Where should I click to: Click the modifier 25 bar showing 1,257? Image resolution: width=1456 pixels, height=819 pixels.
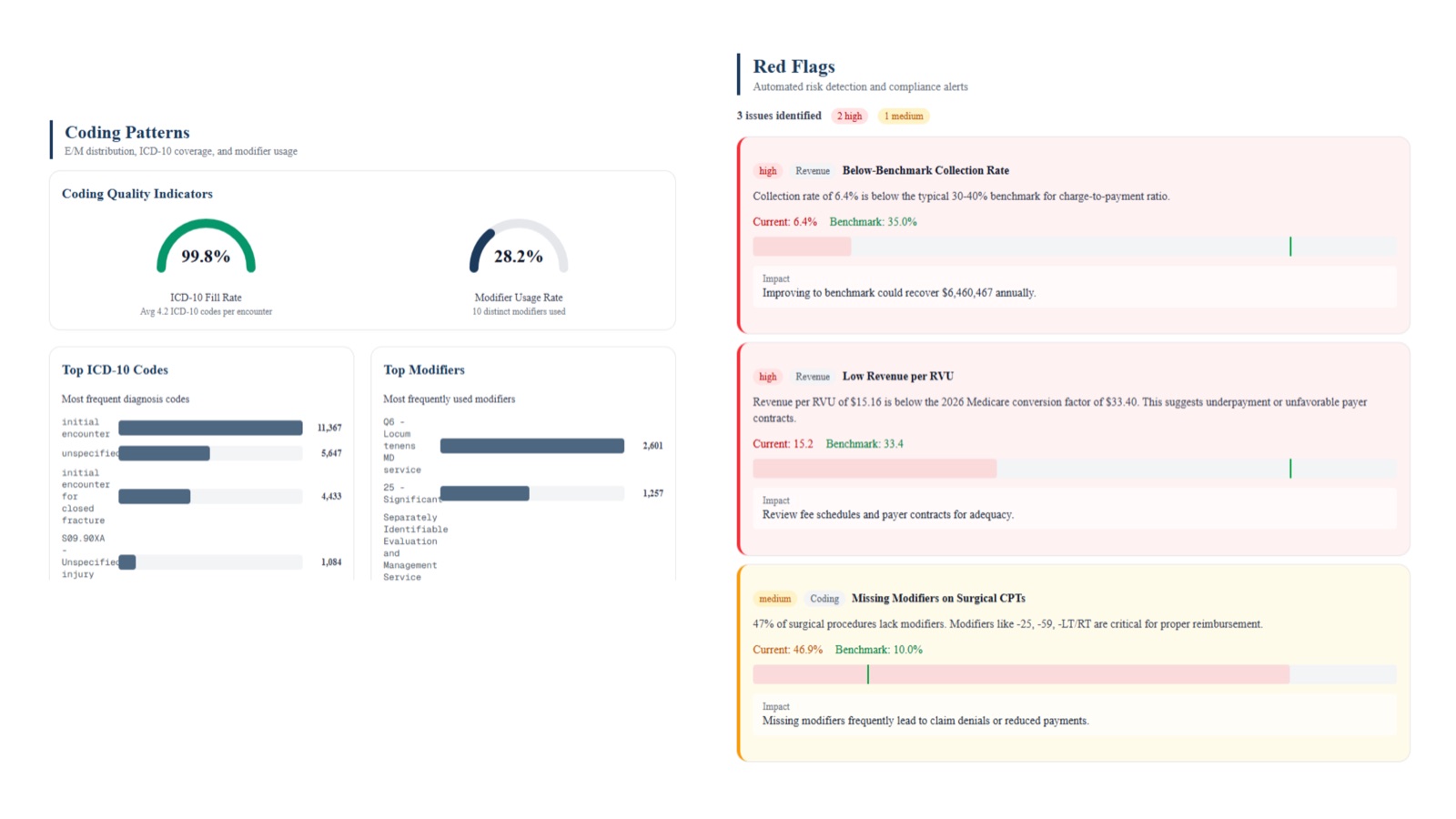532,493
